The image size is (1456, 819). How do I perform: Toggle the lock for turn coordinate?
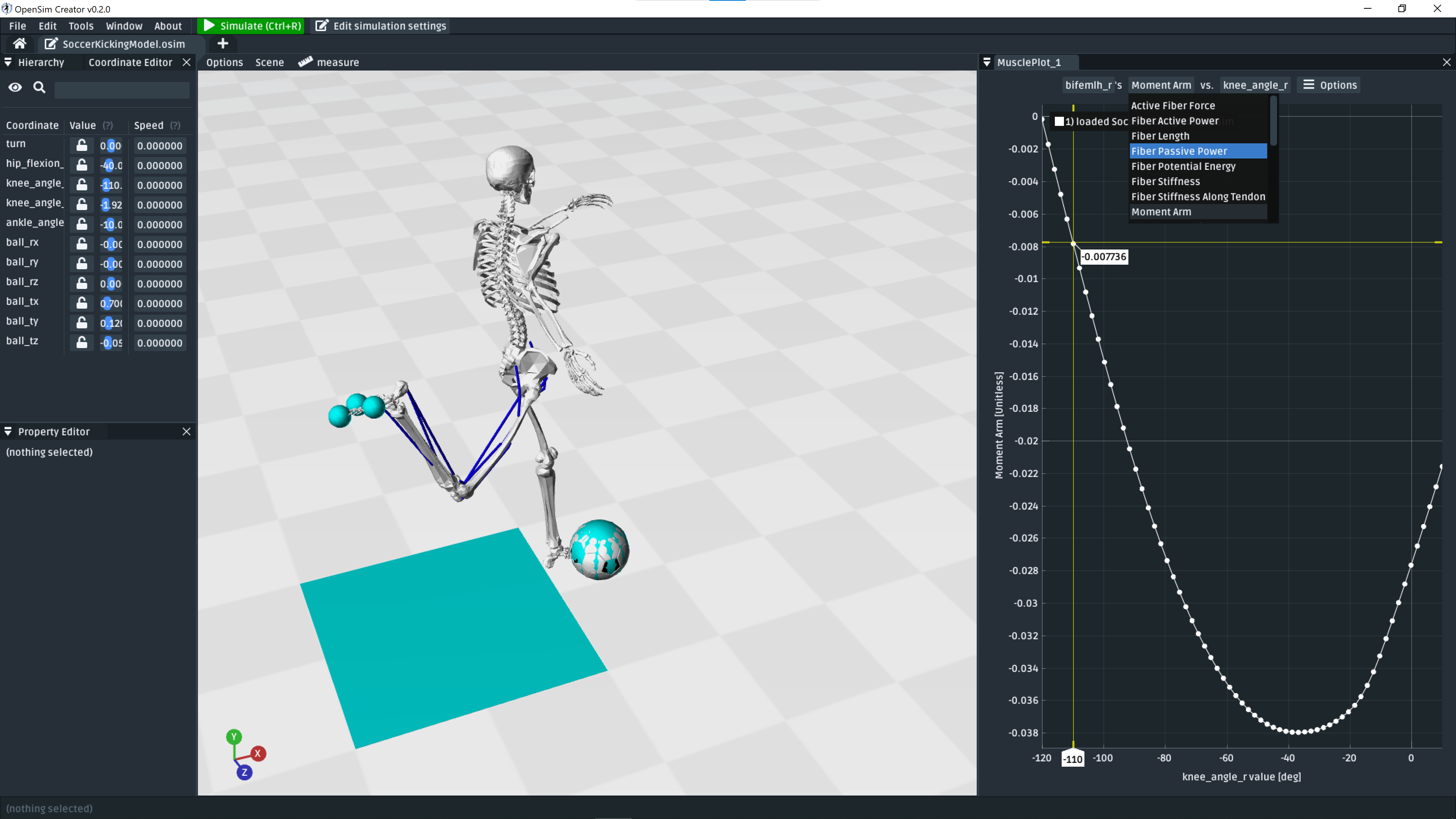click(x=82, y=145)
